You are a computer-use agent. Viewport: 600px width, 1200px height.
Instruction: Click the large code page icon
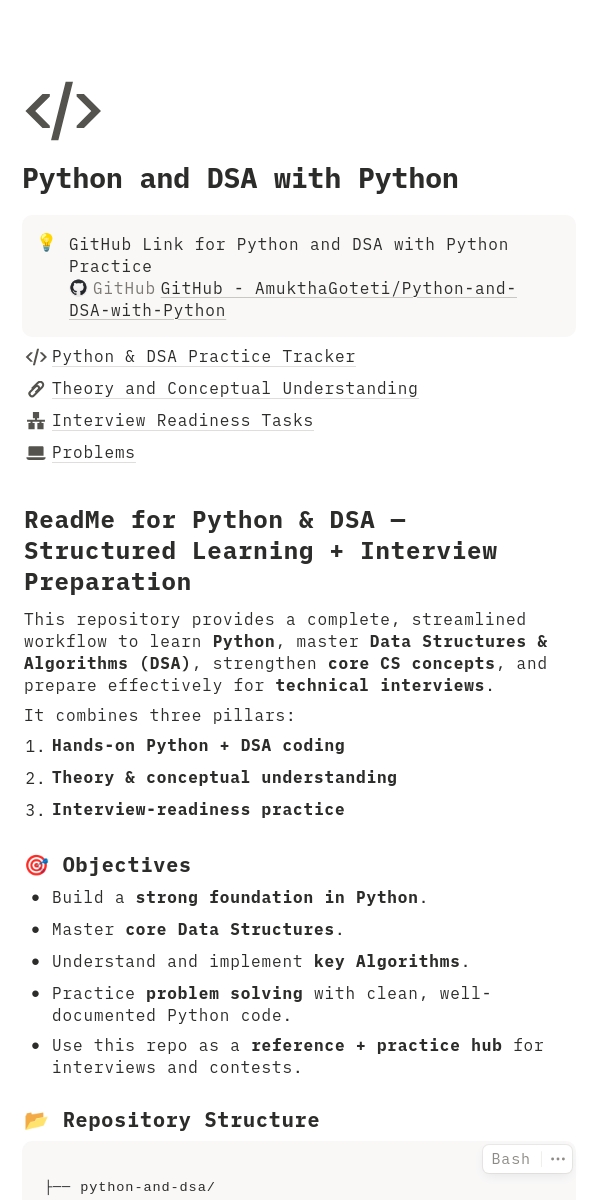[62, 111]
